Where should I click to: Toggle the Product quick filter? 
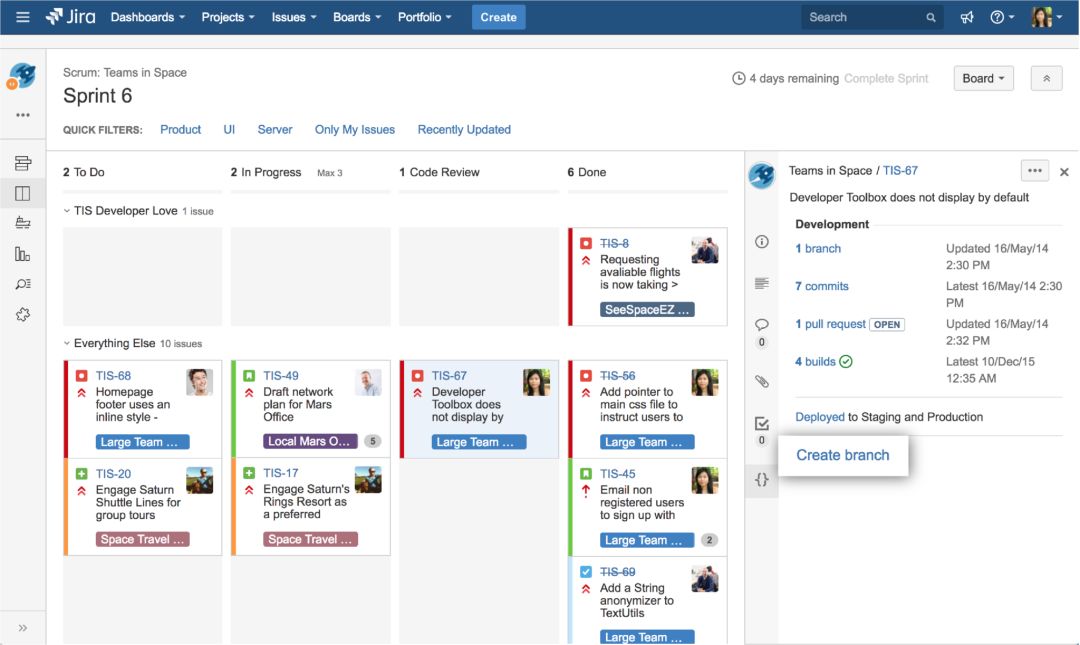(x=180, y=130)
